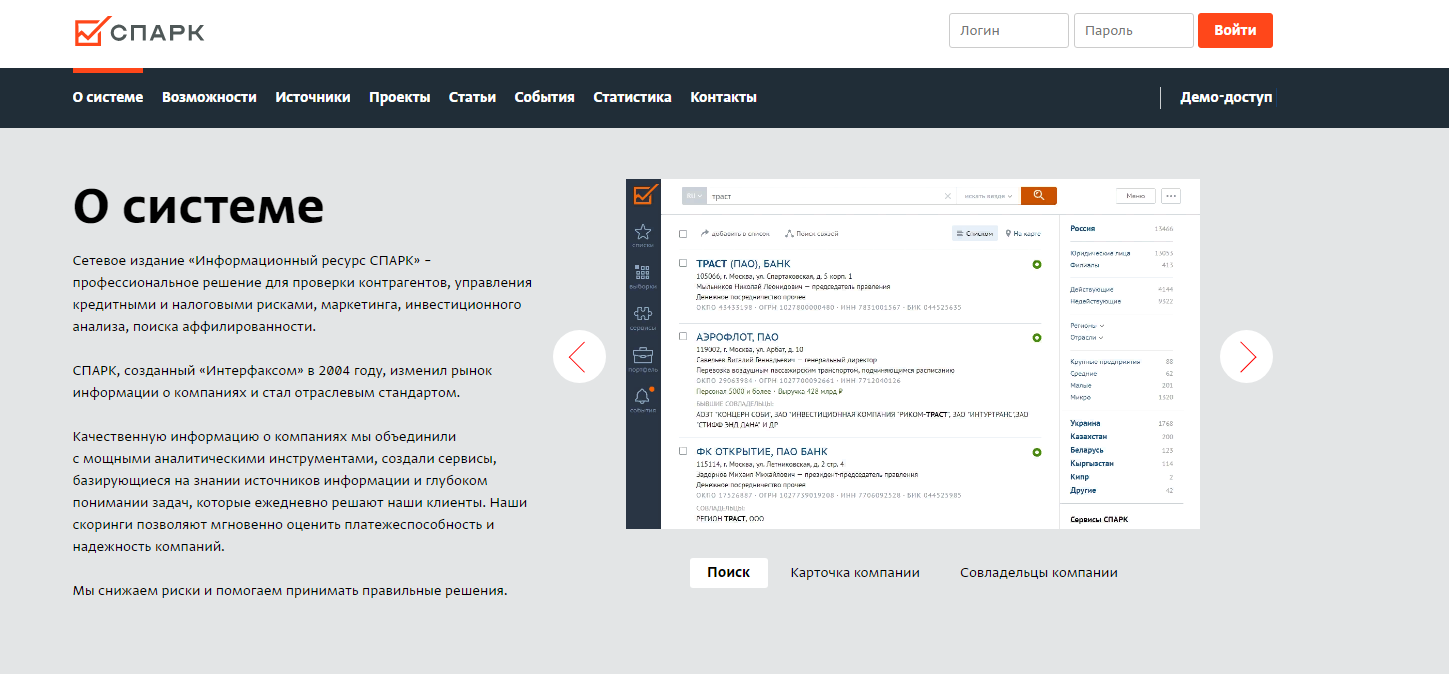This screenshot has height=679, width=1449.
Task: Switch results view to На карте
Action: coord(1023,233)
